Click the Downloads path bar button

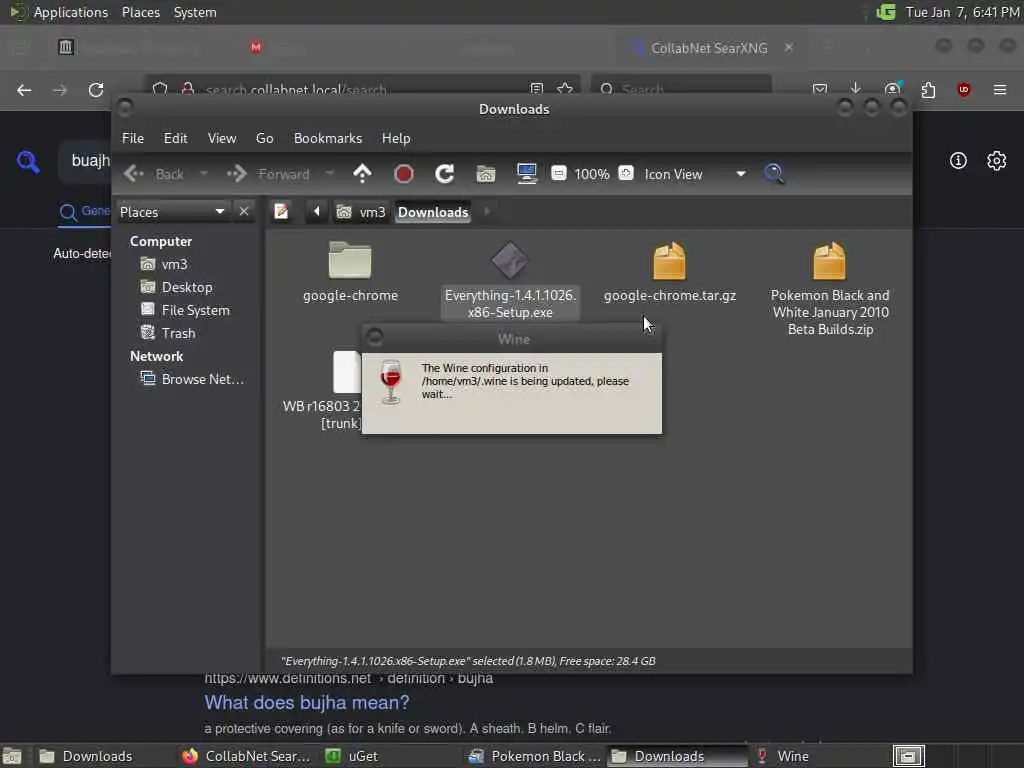click(x=433, y=212)
